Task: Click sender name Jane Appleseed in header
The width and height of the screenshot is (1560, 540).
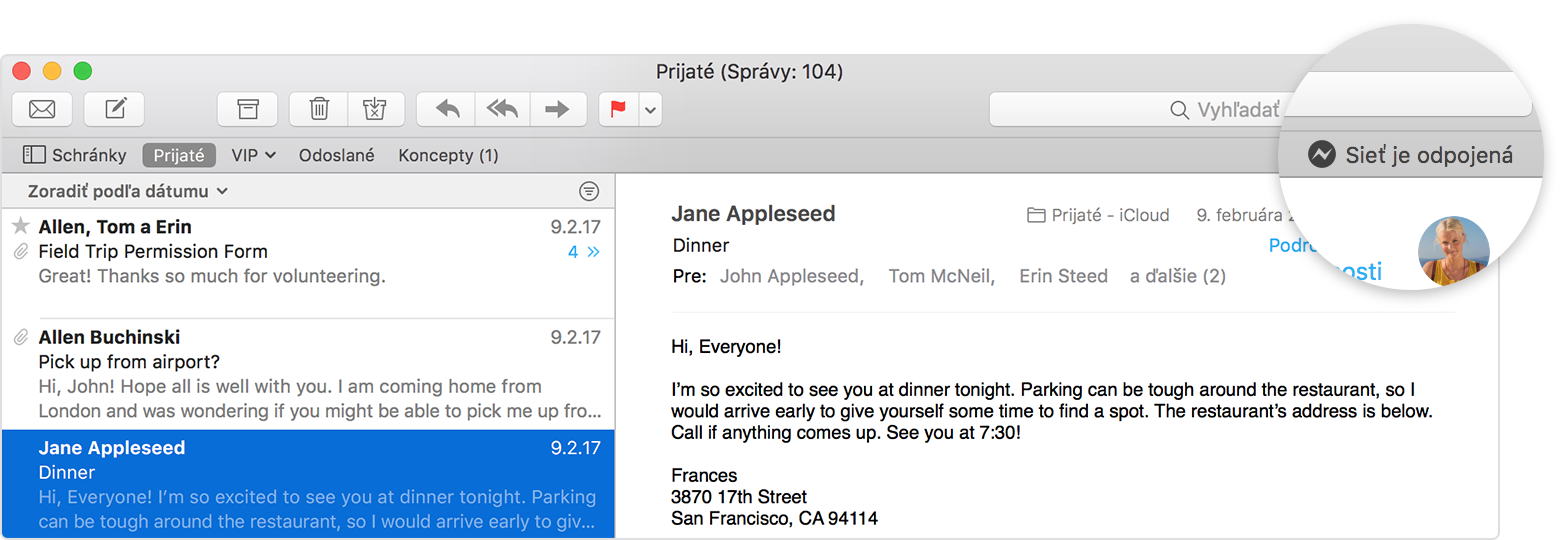Action: point(753,213)
